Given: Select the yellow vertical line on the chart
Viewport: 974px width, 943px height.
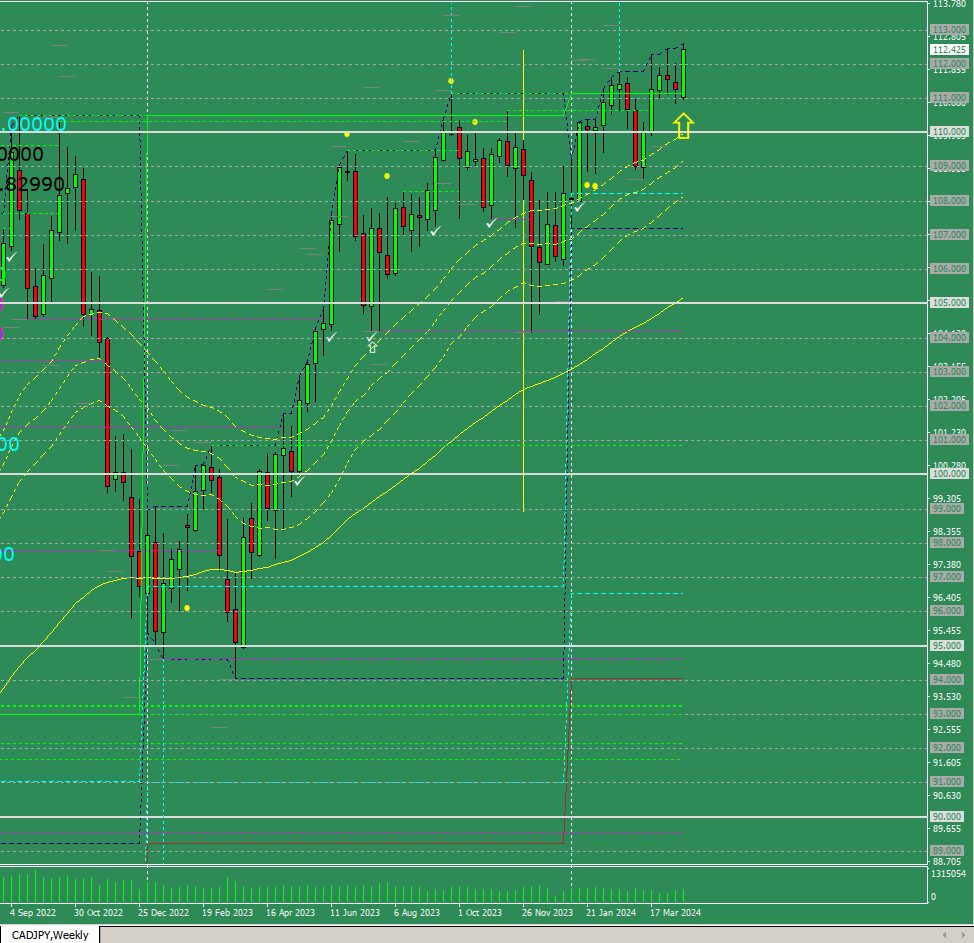Looking at the screenshot, I should click(x=524, y=280).
